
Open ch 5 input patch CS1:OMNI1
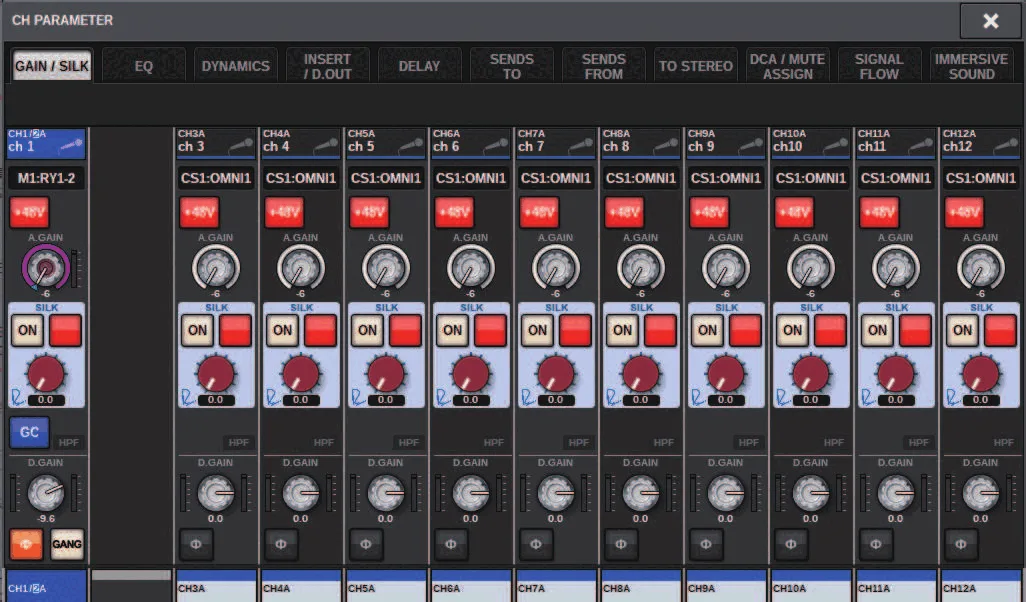coord(386,178)
